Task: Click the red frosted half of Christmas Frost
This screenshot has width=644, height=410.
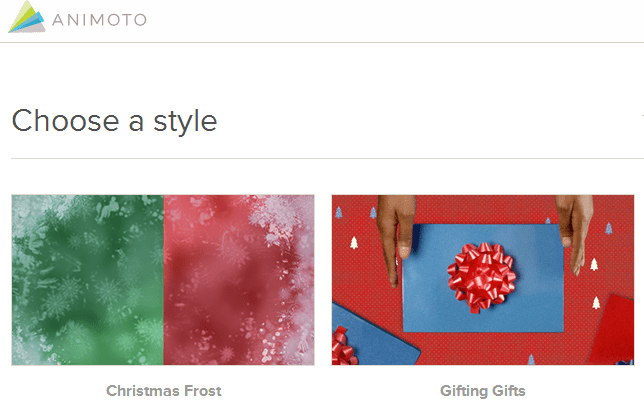Action: point(239,280)
